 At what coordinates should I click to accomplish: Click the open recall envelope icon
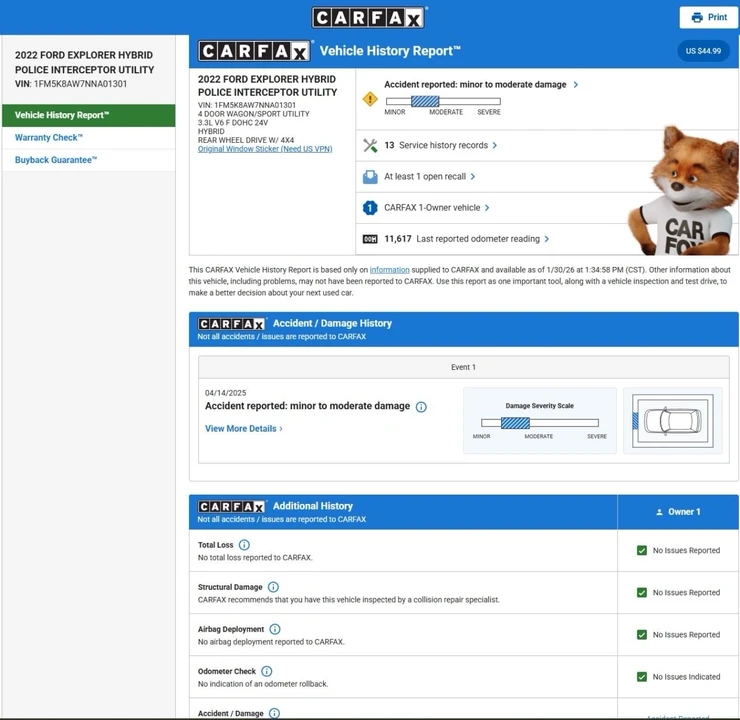(x=370, y=177)
